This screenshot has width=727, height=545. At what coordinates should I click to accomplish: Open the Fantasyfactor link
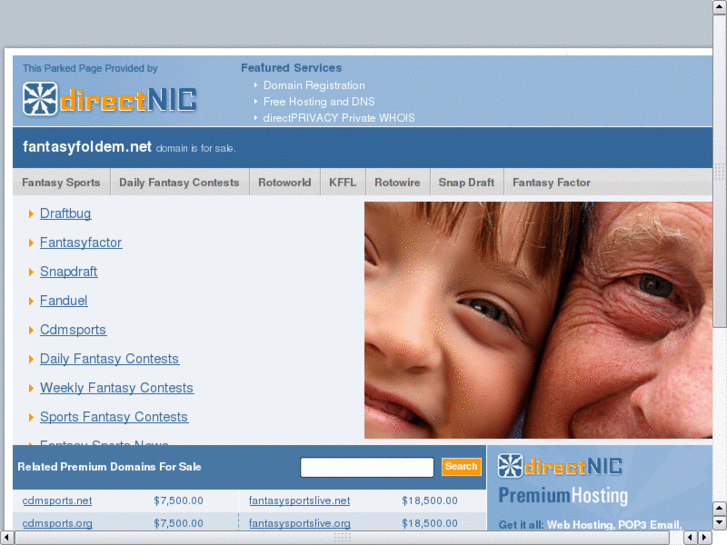(81, 243)
